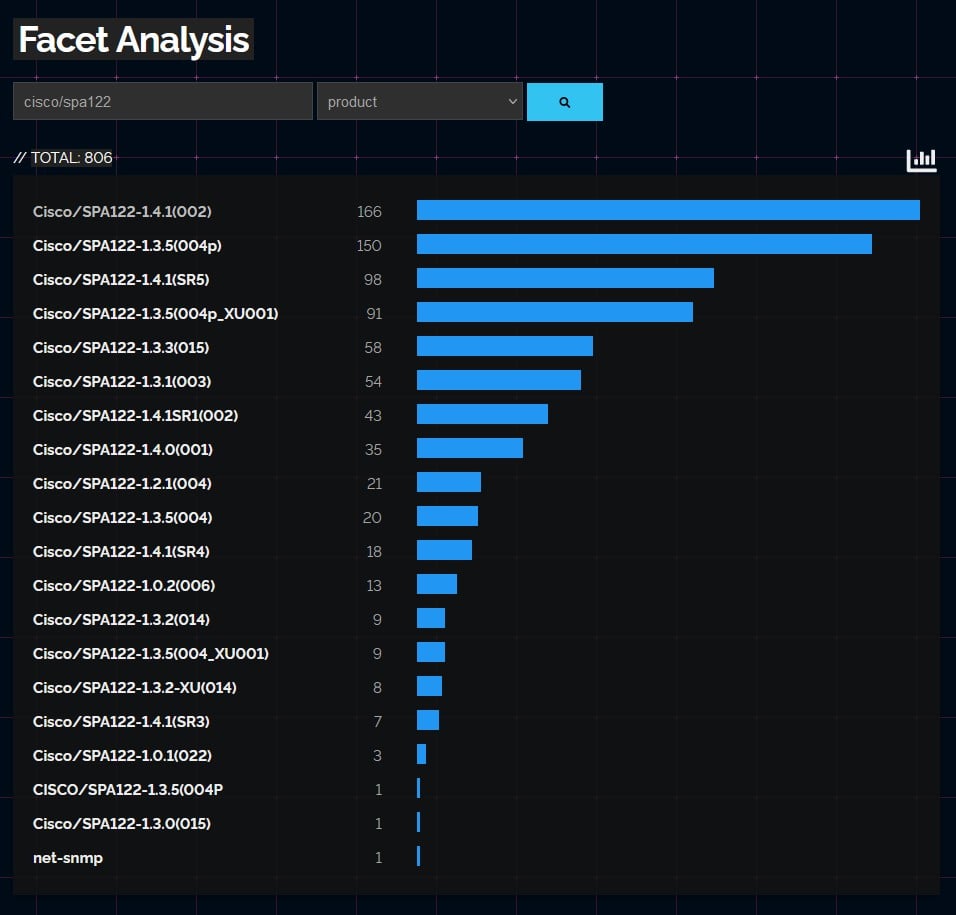Toggle the bar chart view icon
Screen dimensions: 956x915
921,160
